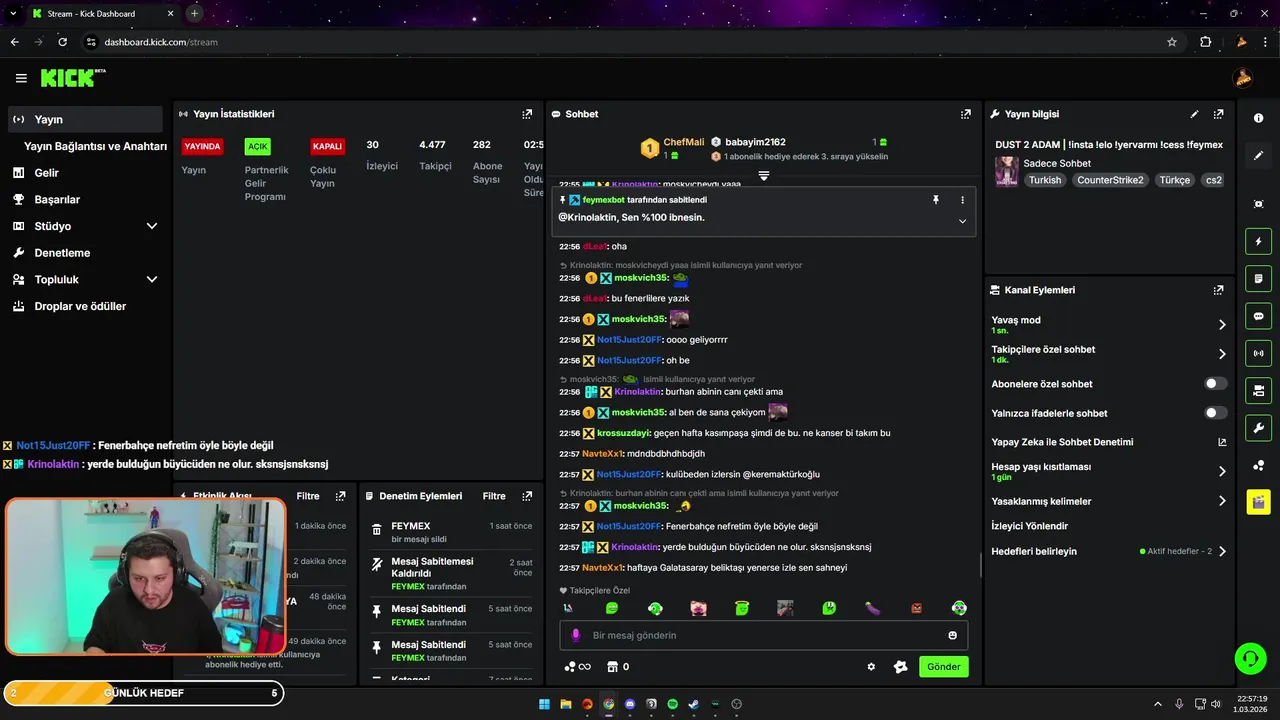The image size is (1280, 720).
Task: Open İzleyici Yönlendir option
Action: point(1030,526)
